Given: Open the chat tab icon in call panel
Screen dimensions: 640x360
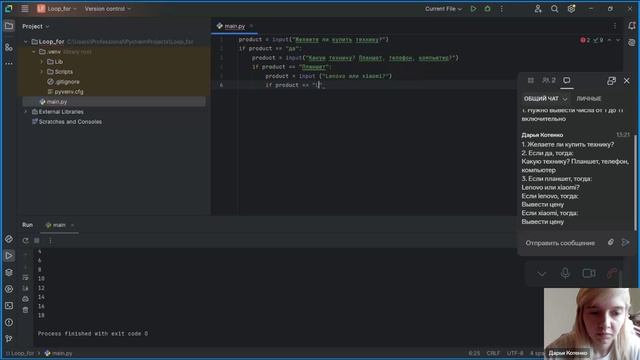Looking at the screenshot, I should [x=567, y=80].
